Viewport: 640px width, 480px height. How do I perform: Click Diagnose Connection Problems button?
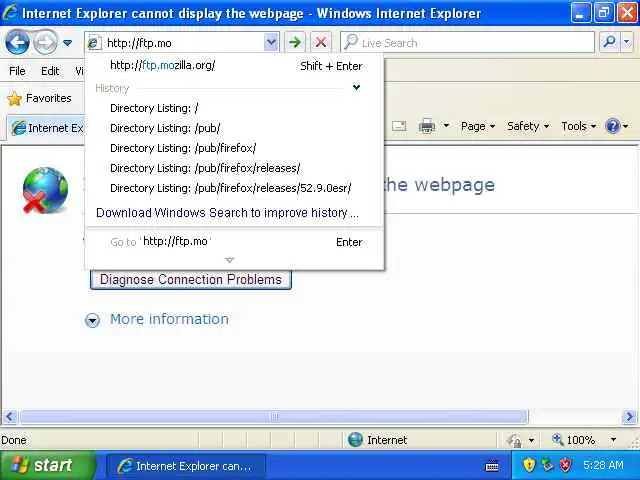pyautogui.click(x=191, y=280)
